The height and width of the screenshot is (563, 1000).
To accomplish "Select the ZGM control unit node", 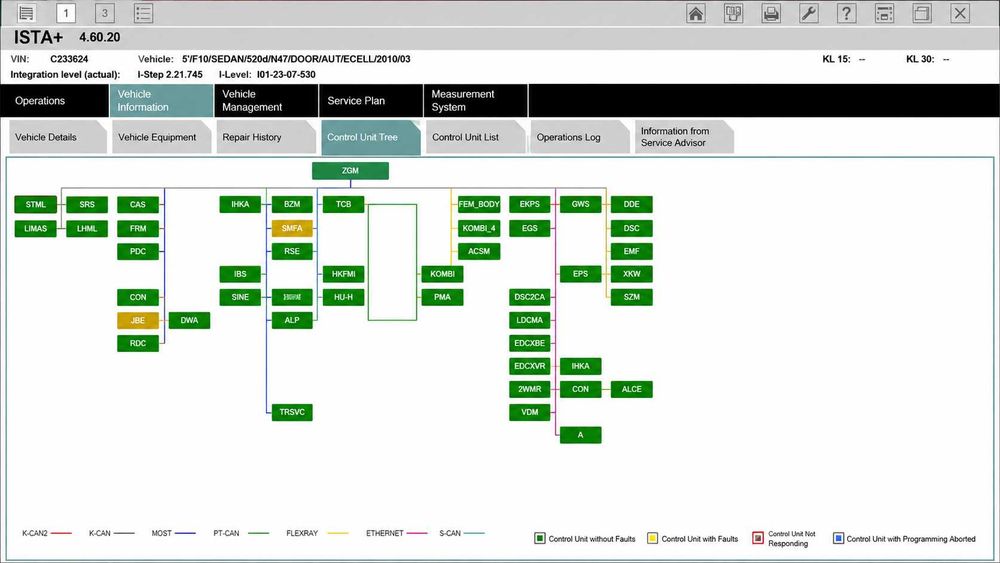I will tap(350, 171).
